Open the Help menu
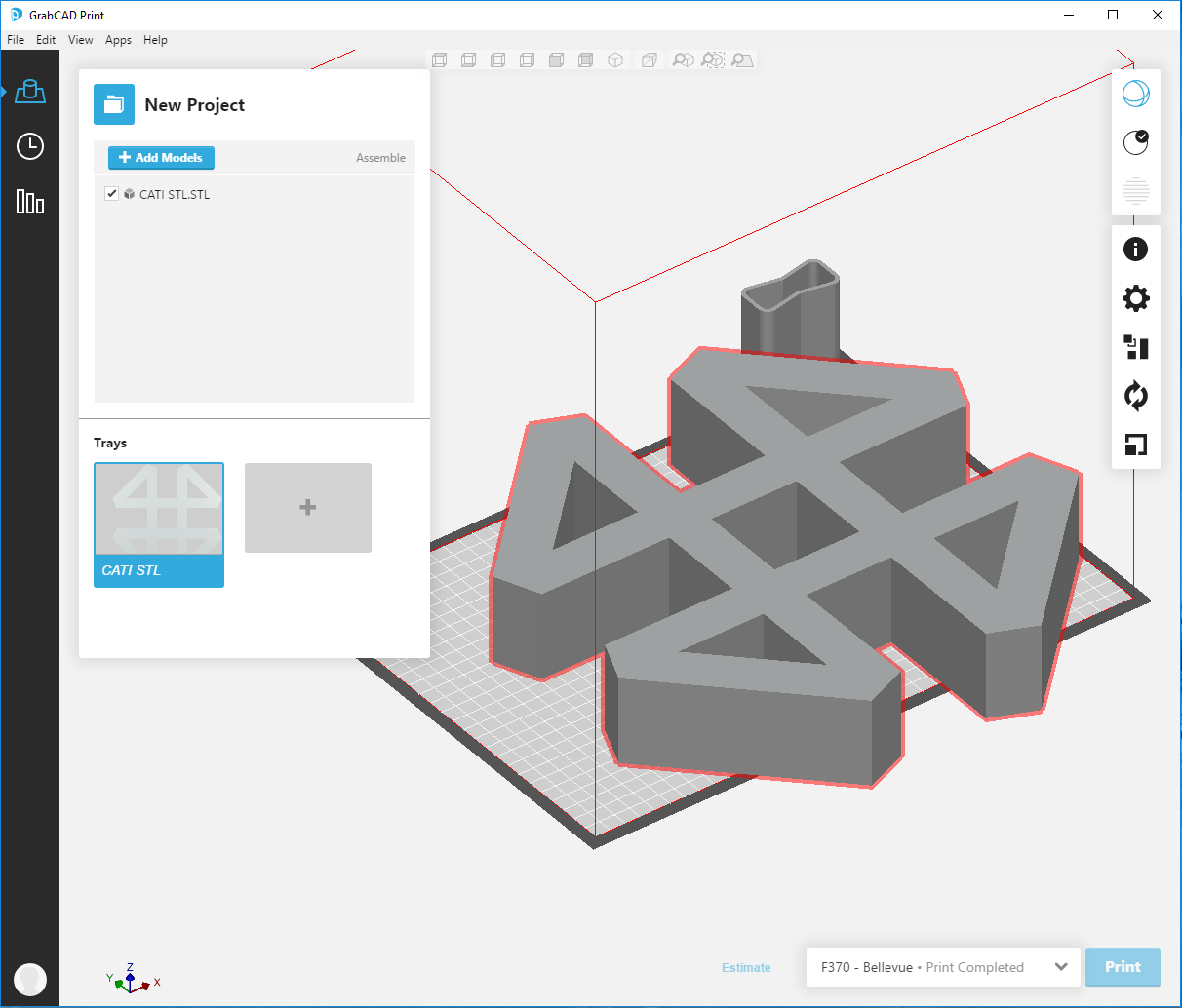Screen dimensions: 1182x1008 click(x=155, y=40)
